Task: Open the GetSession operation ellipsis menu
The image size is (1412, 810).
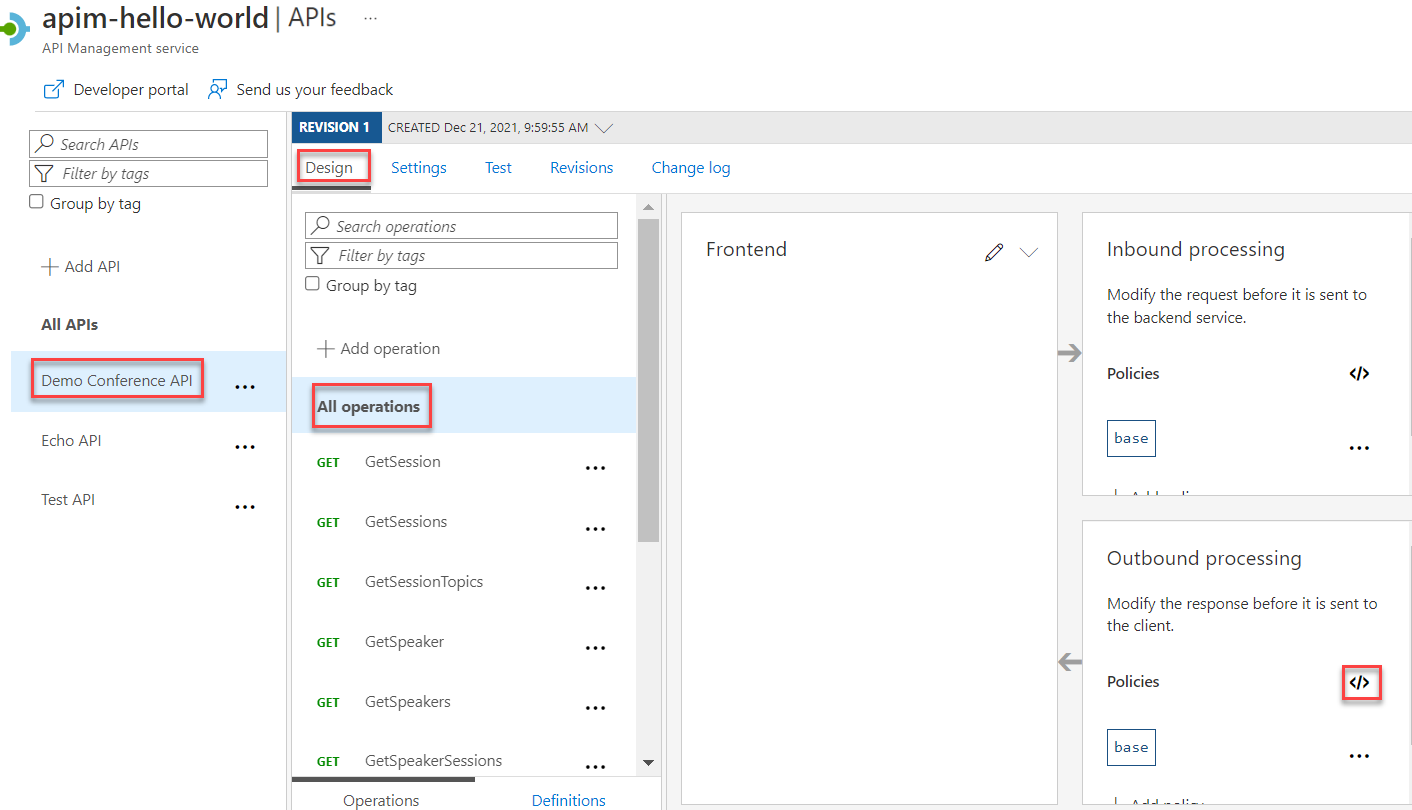Action: (595, 468)
